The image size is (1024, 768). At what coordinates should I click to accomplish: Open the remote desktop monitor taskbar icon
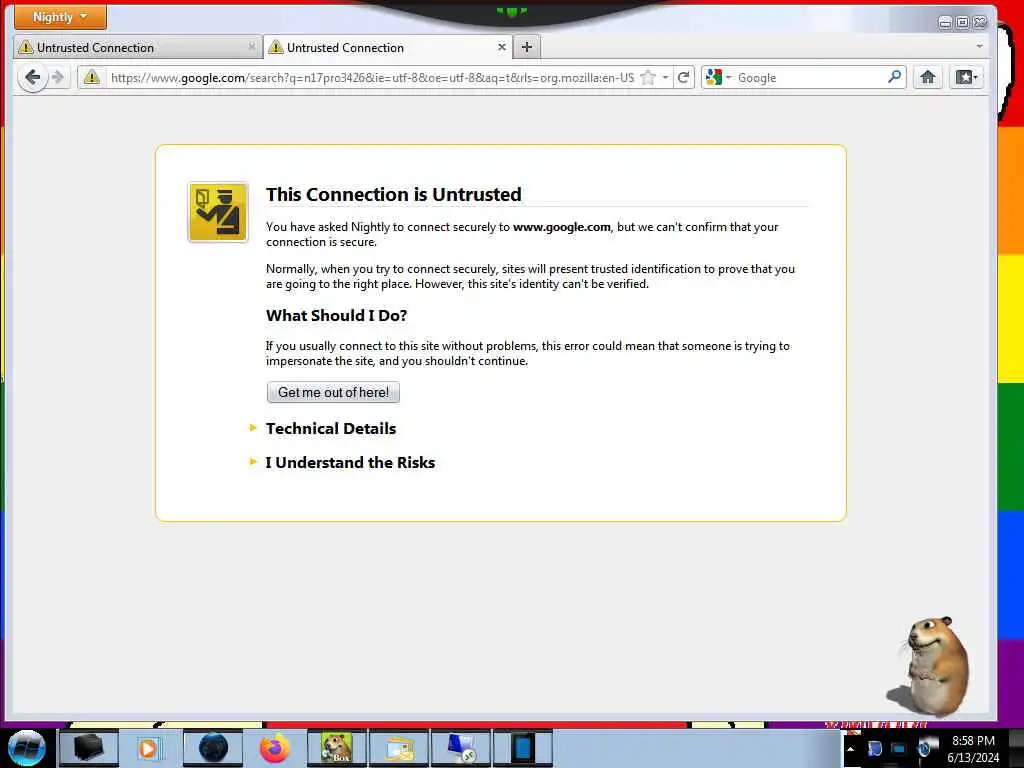click(461, 748)
